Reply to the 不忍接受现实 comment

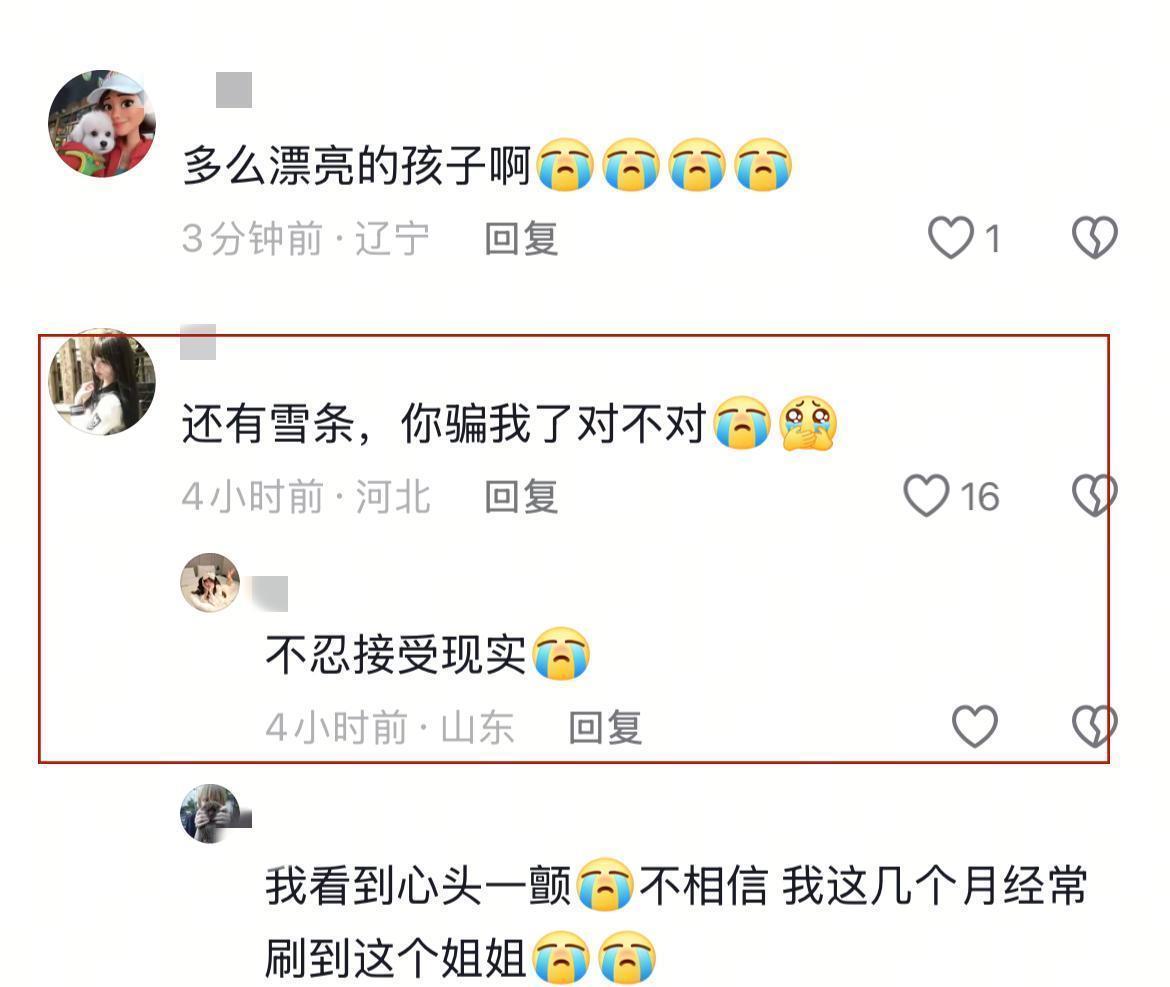click(605, 727)
